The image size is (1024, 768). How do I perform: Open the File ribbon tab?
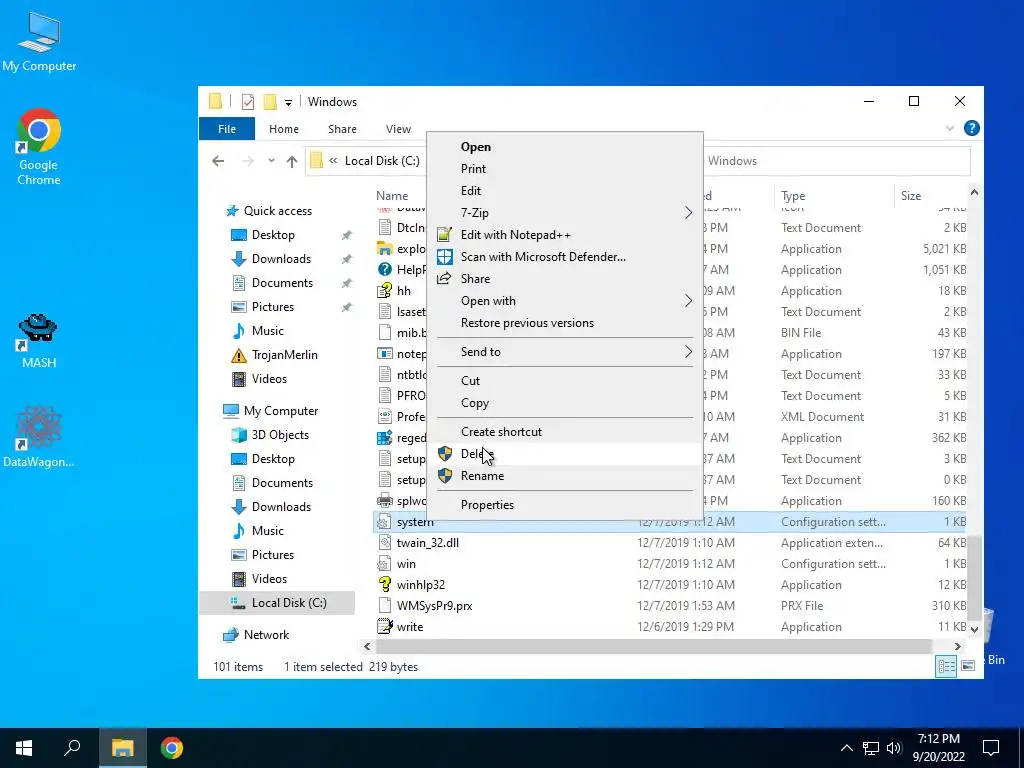227,129
